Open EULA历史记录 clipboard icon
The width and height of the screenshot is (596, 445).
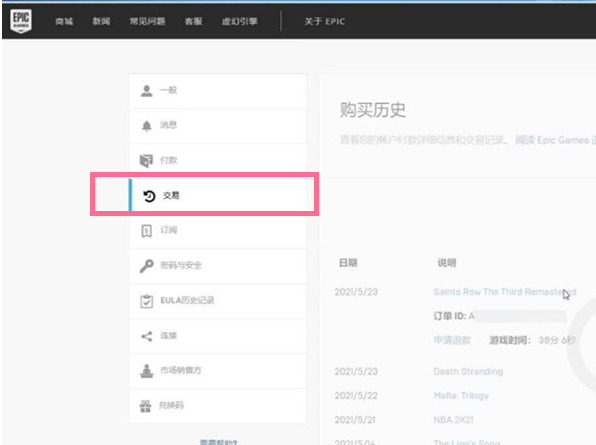coord(146,301)
